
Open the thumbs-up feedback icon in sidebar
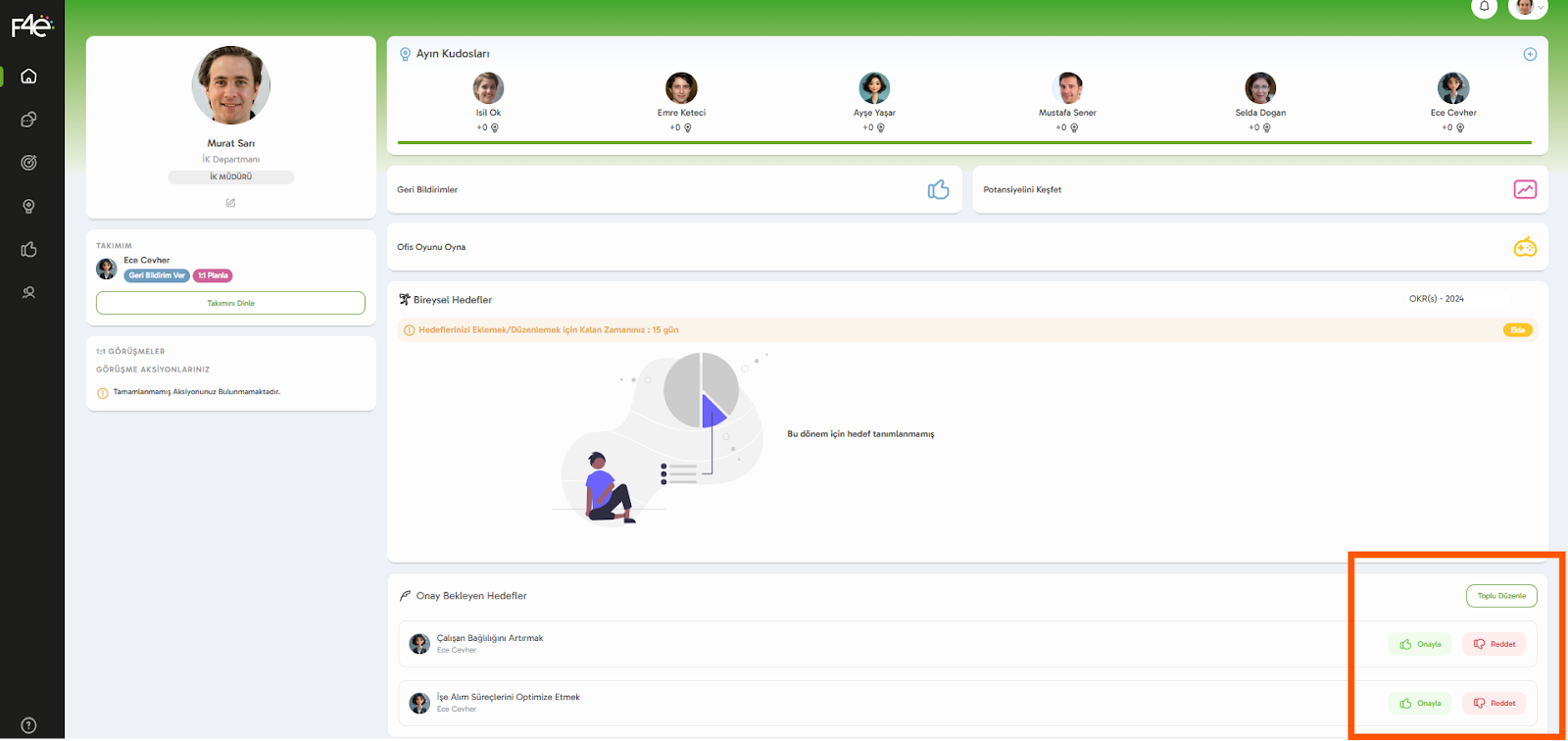(28, 249)
